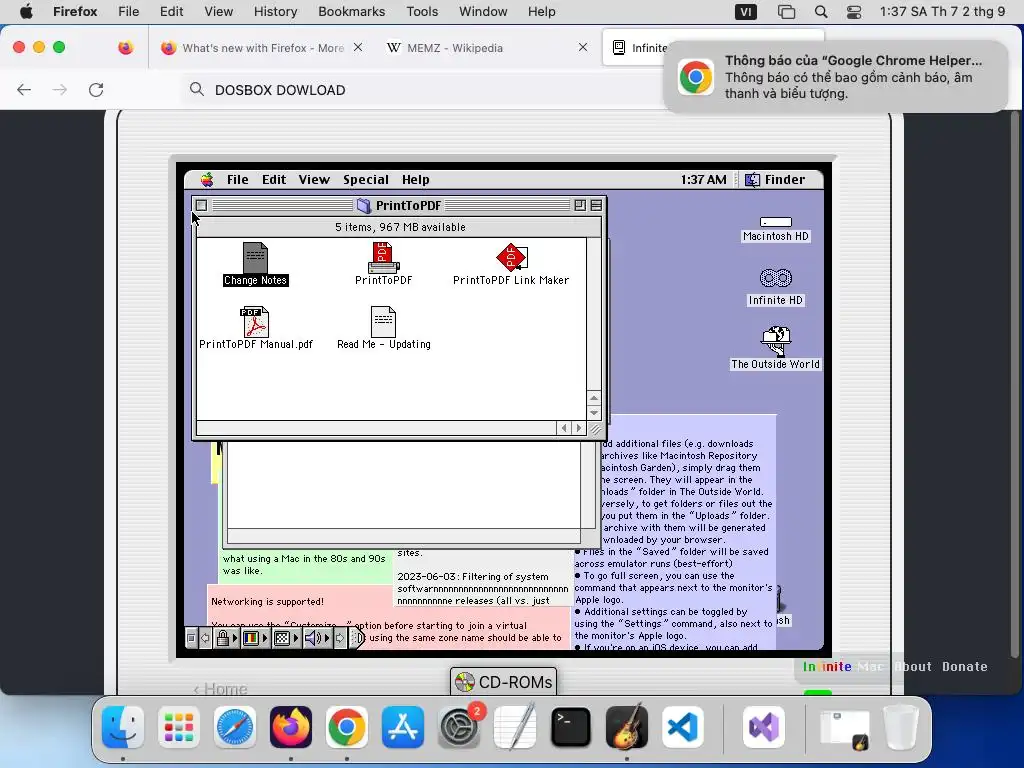Click PrintToPDF window horizontal scroll left arrow

point(564,428)
